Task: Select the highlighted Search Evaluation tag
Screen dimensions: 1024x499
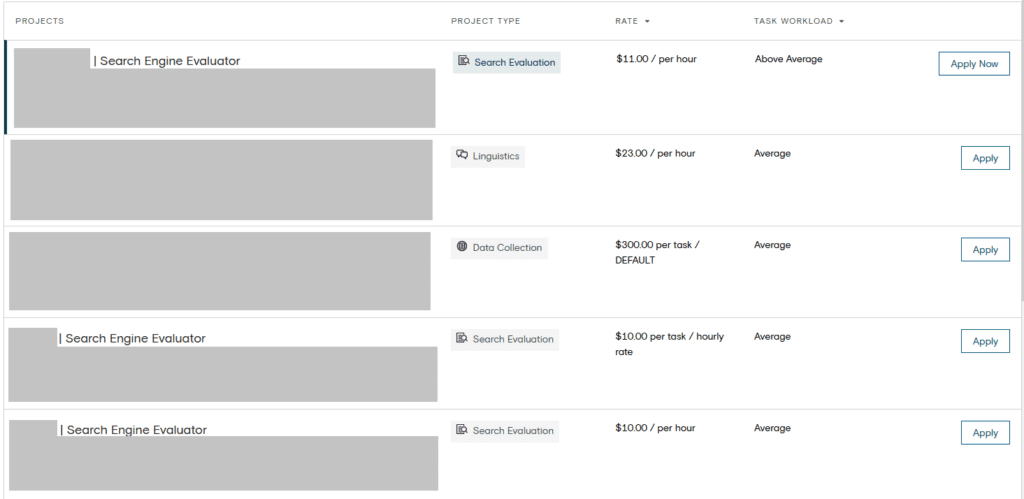Action: pos(506,62)
